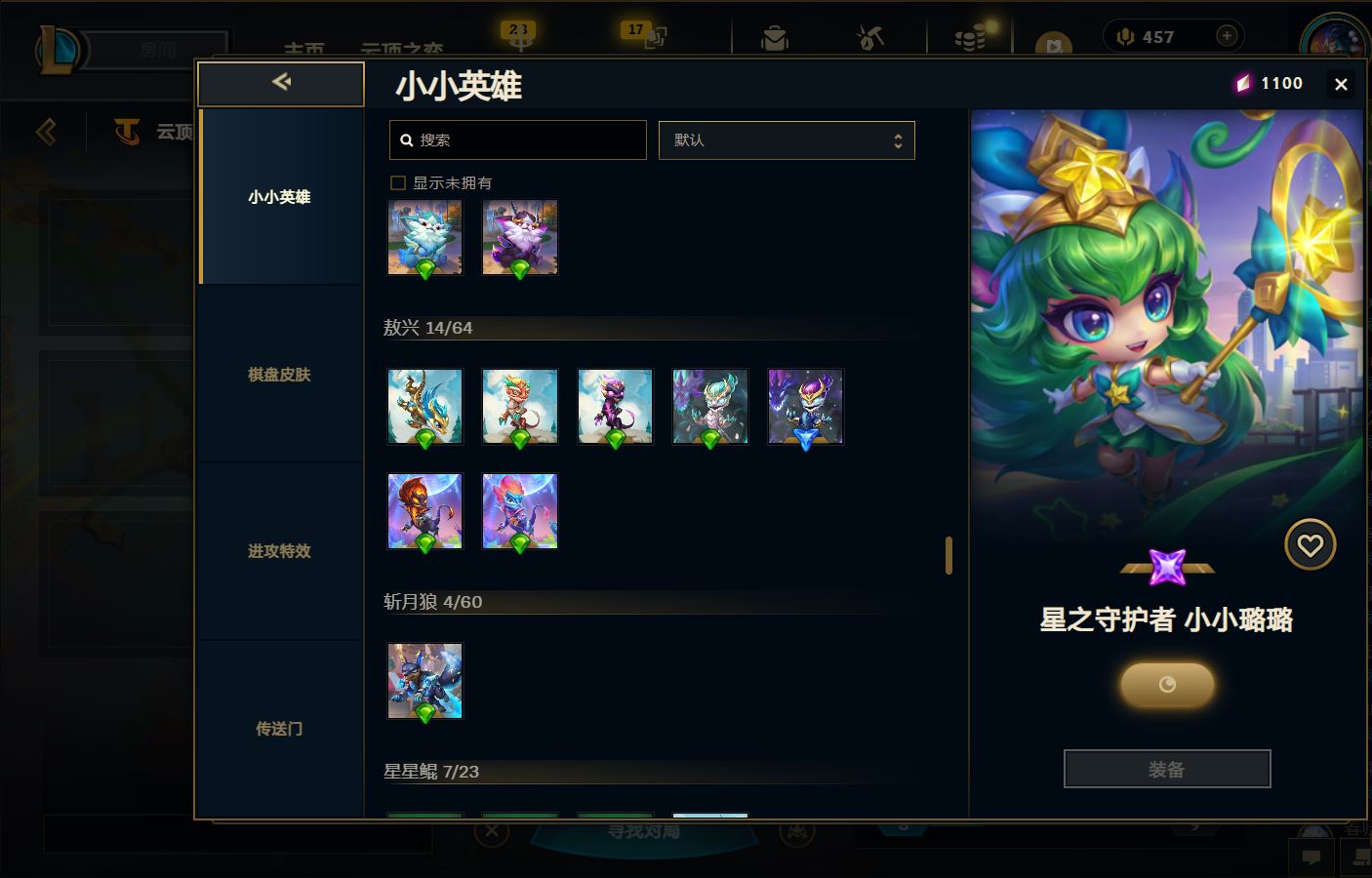Select the 进攻特效 tab
The width and height of the screenshot is (1372, 878).
(279, 551)
